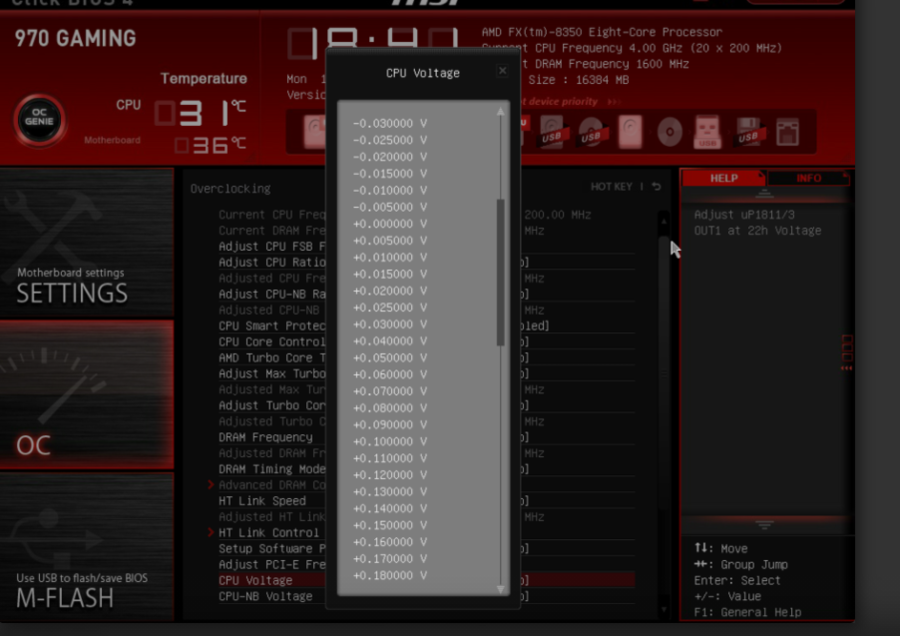The image size is (900, 636).
Task: Set the offset to +0.150000 V
Action: [x=390, y=525]
